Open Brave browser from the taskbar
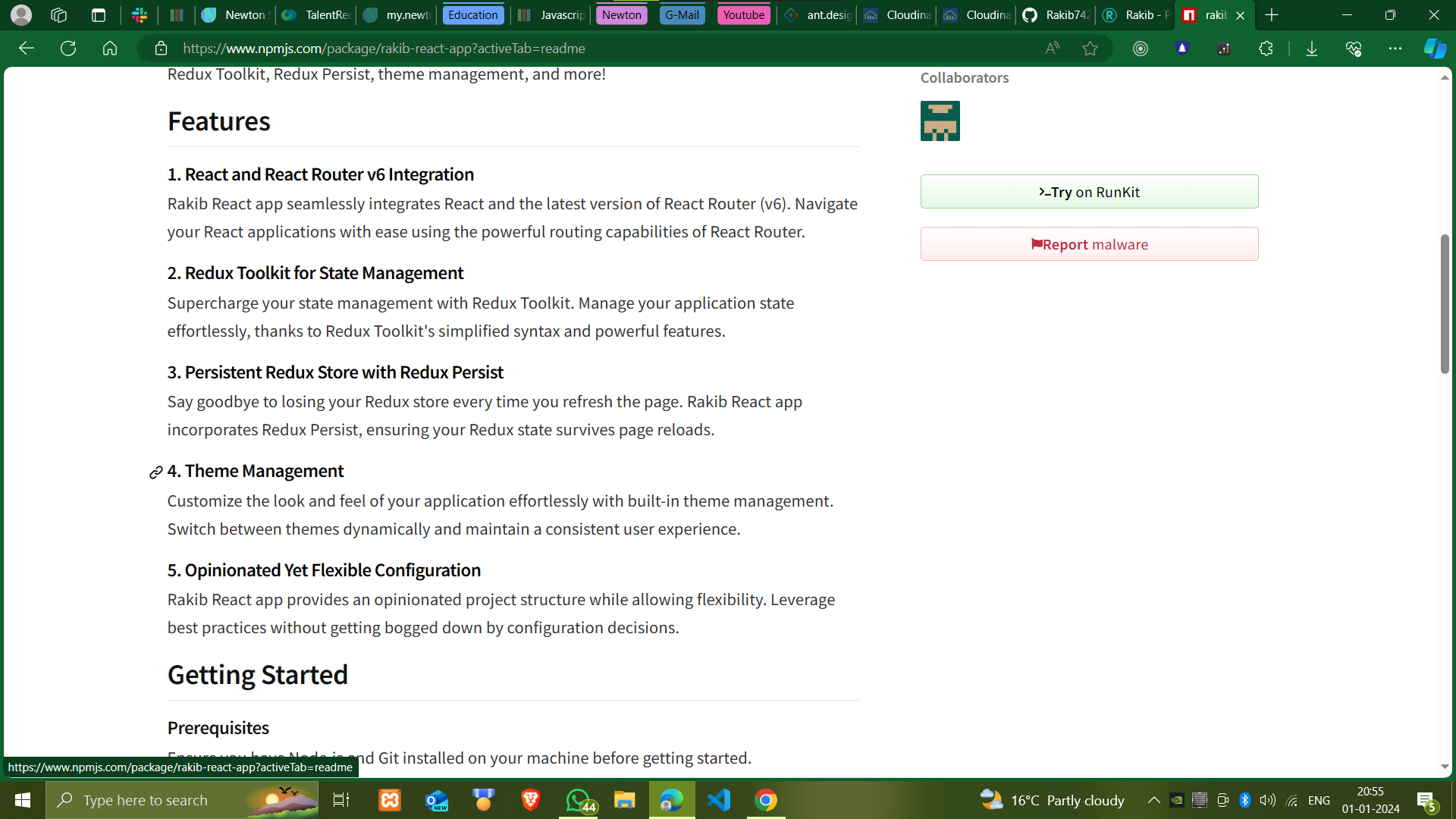This screenshot has width=1456, height=819. pyautogui.click(x=531, y=800)
